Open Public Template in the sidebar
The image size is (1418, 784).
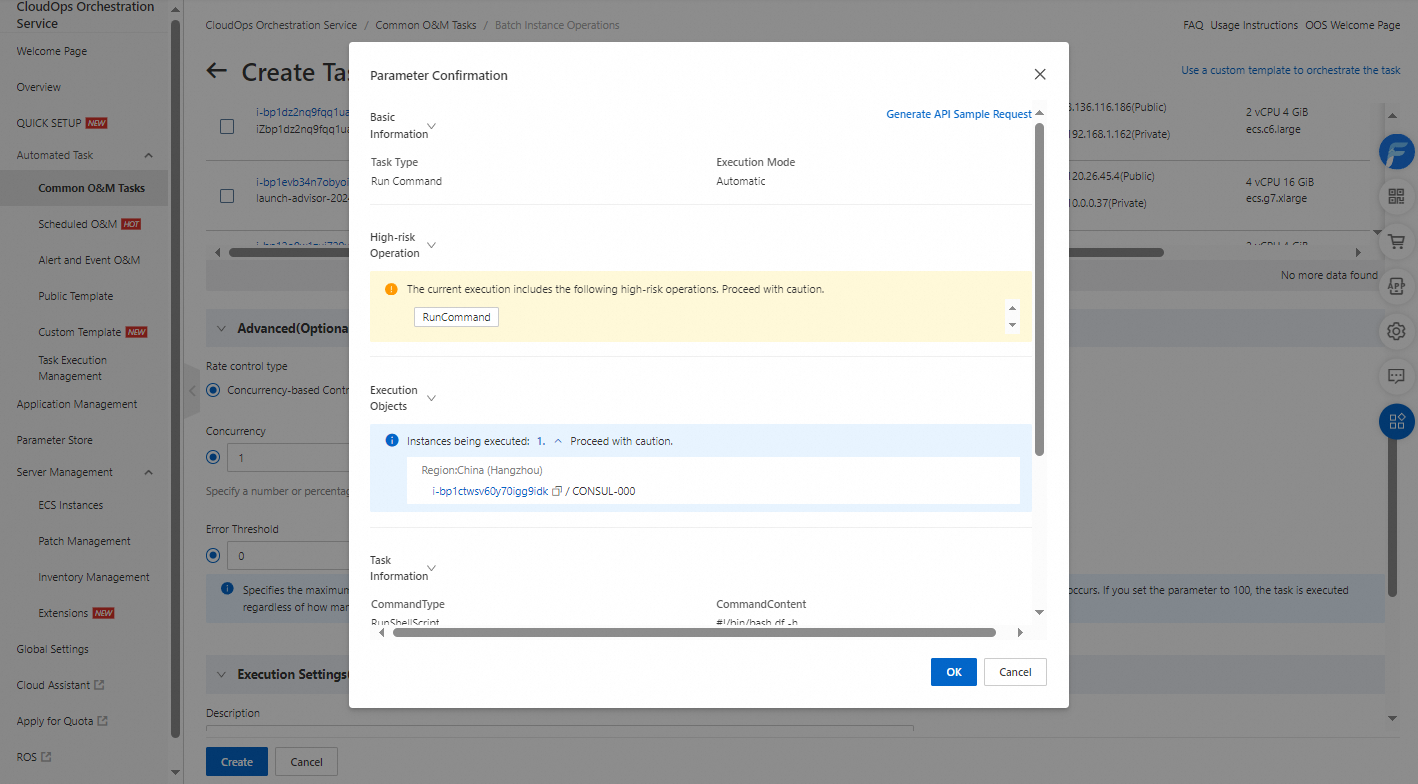[76, 296]
